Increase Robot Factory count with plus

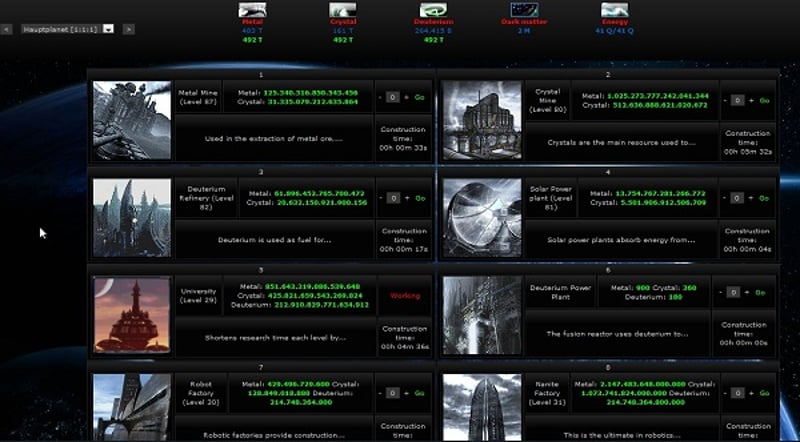406,393
